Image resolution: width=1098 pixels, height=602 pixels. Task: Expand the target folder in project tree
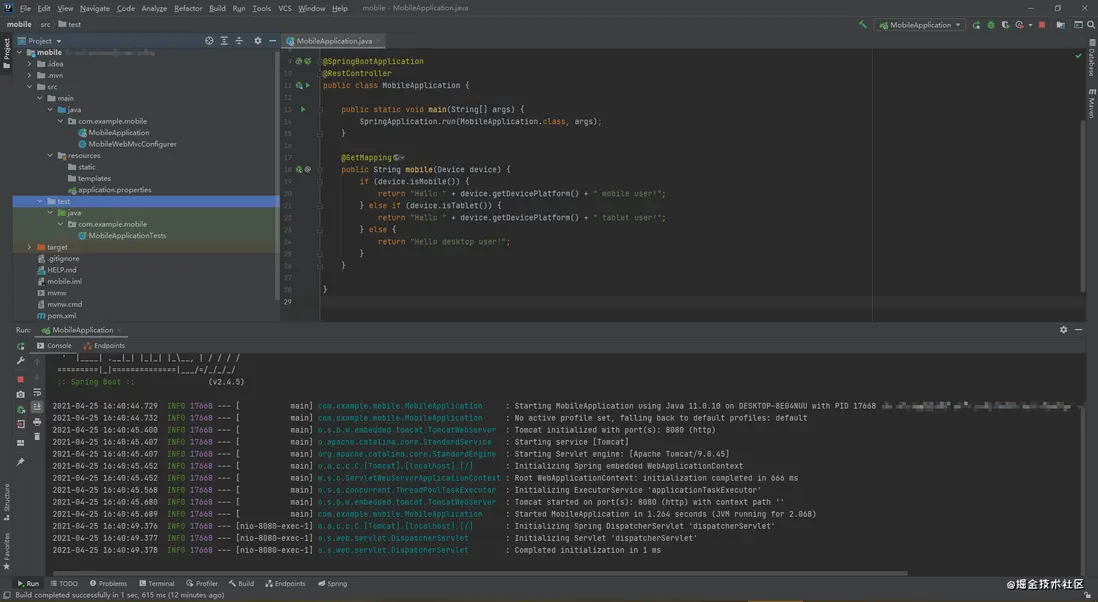(30, 247)
